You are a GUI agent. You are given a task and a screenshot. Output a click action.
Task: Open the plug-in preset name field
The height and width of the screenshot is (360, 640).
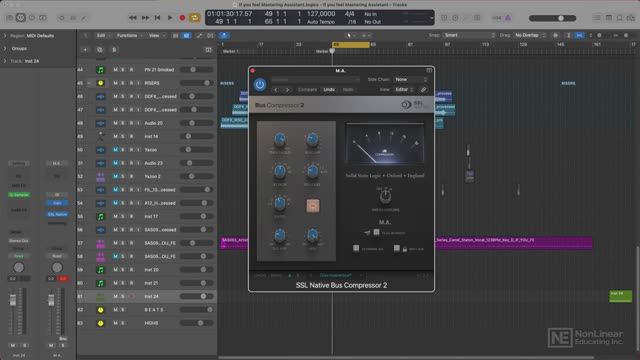(315, 80)
